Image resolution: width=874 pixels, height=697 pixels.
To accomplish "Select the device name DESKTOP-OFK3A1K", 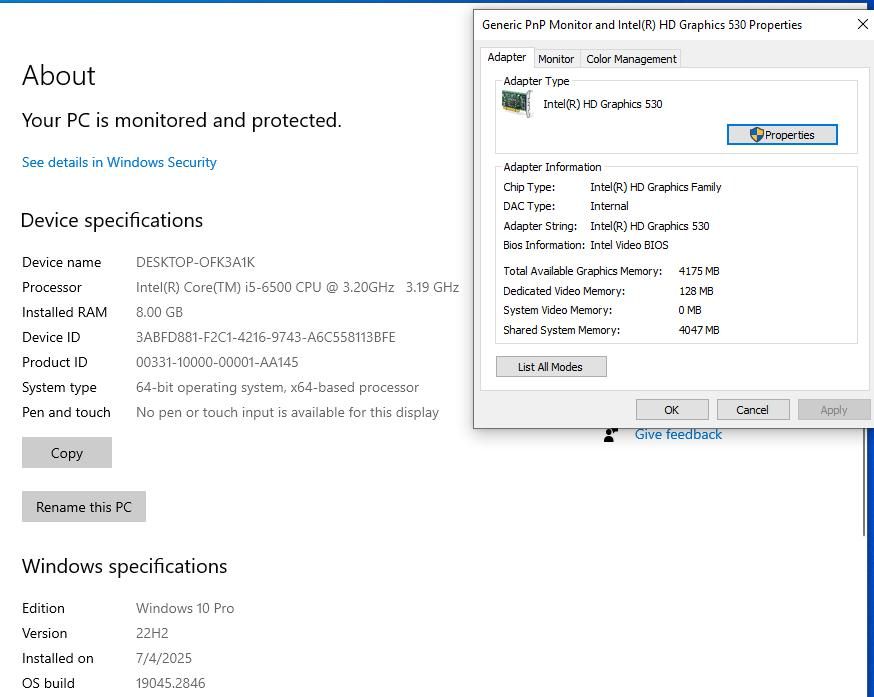I will click(195, 262).
